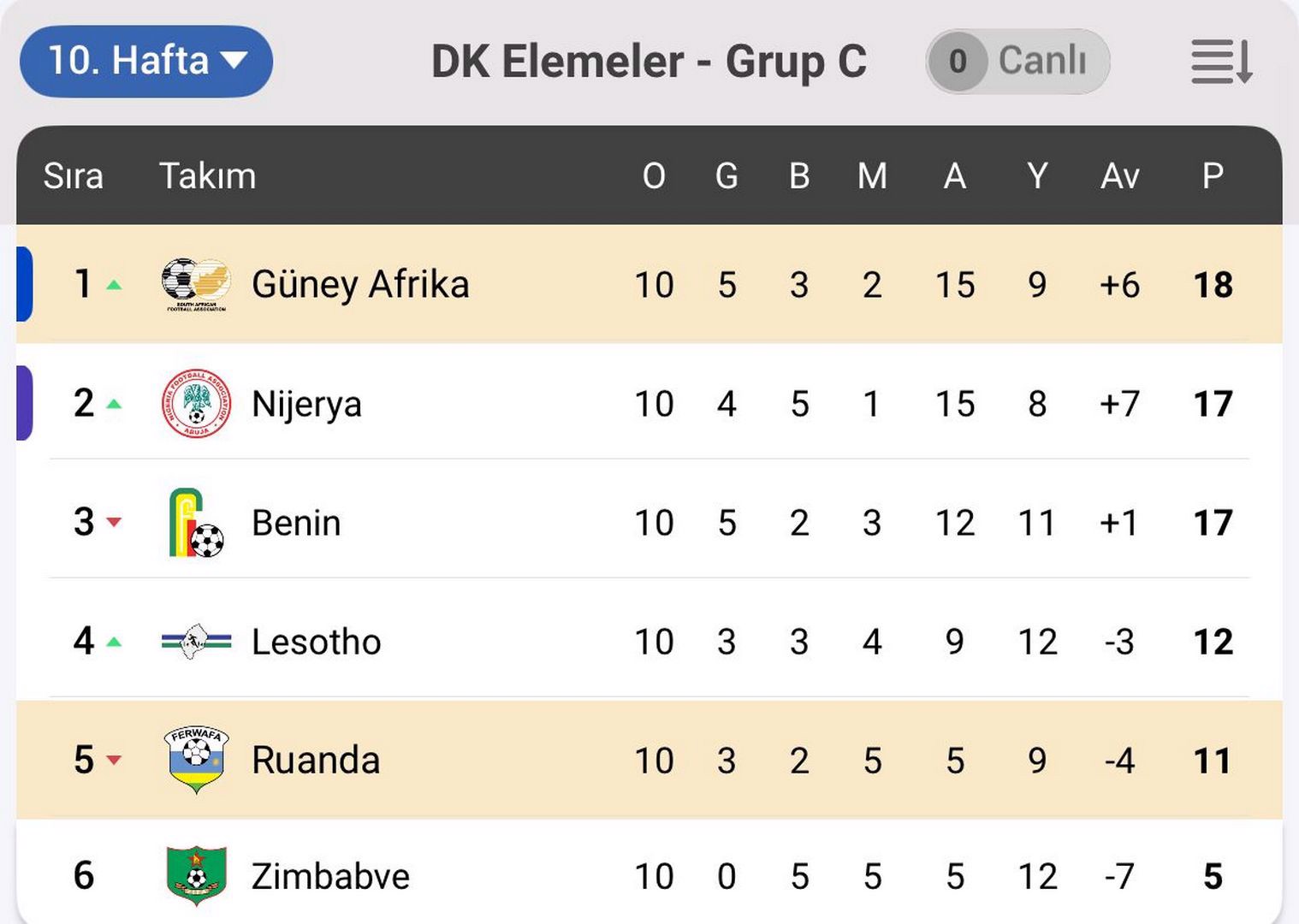Select the Benin team name
This screenshot has width=1299, height=924.
point(296,523)
